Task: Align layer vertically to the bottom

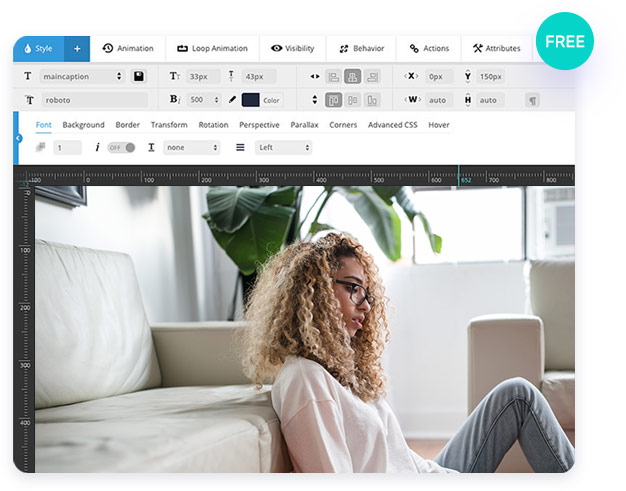Action: click(372, 100)
